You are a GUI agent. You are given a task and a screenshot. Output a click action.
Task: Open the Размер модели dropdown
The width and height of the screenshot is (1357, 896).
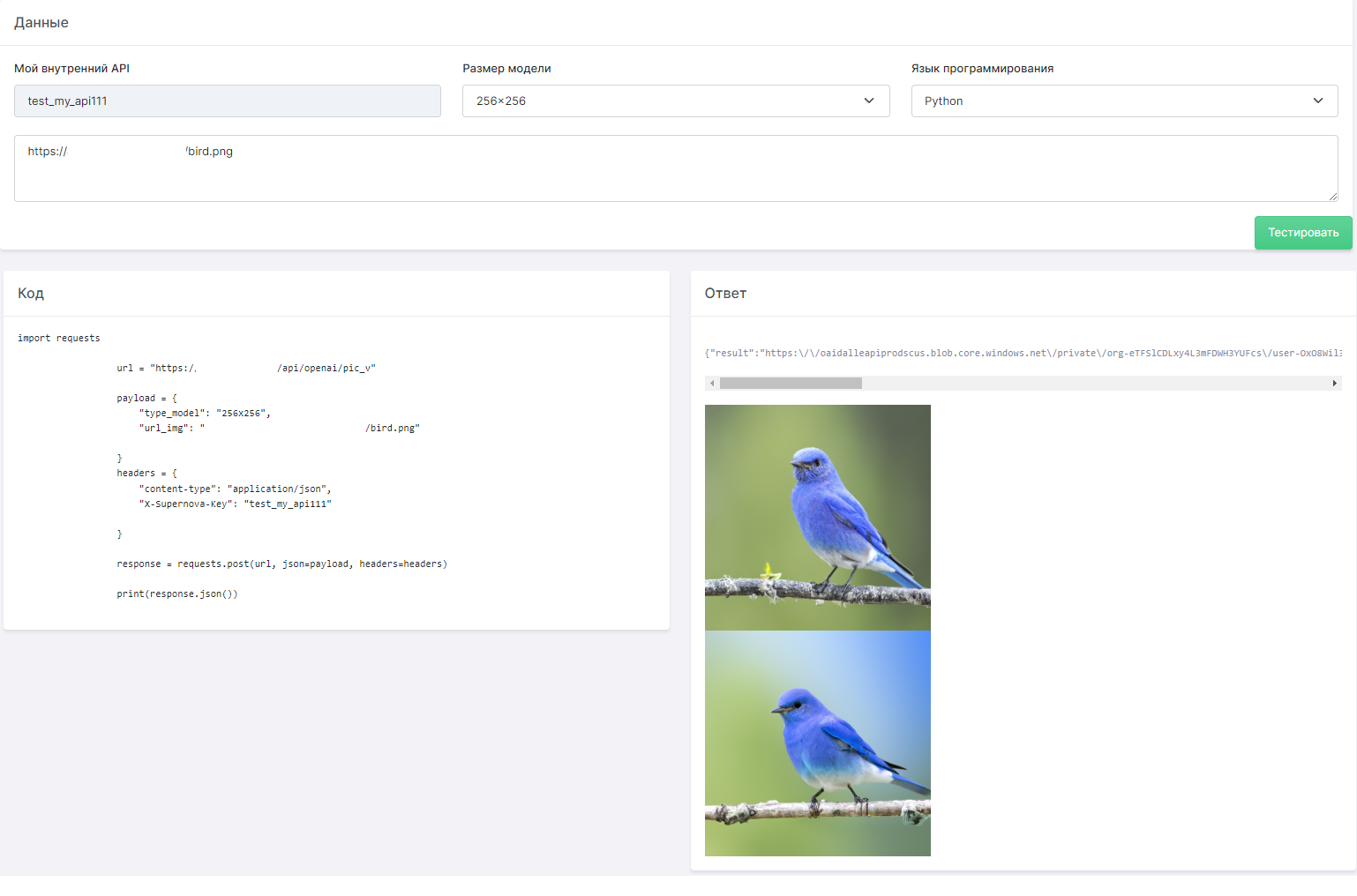[x=676, y=101]
